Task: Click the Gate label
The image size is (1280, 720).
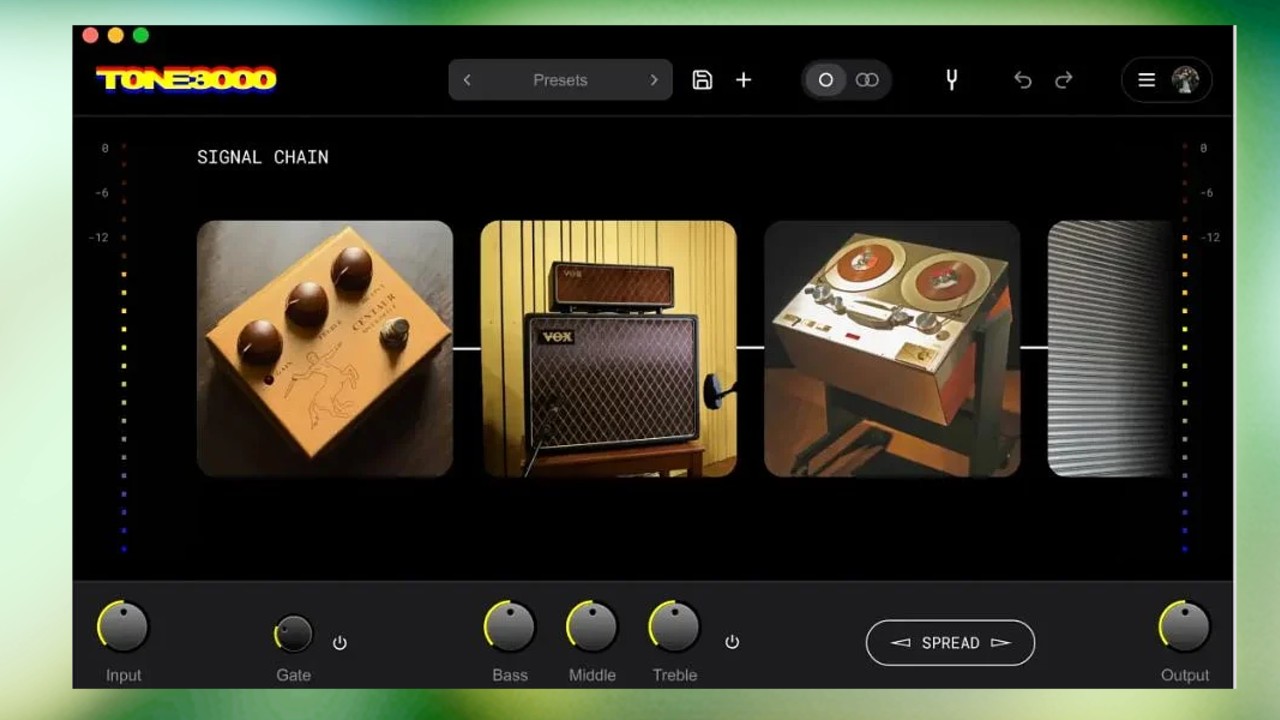Action: pos(293,675)
